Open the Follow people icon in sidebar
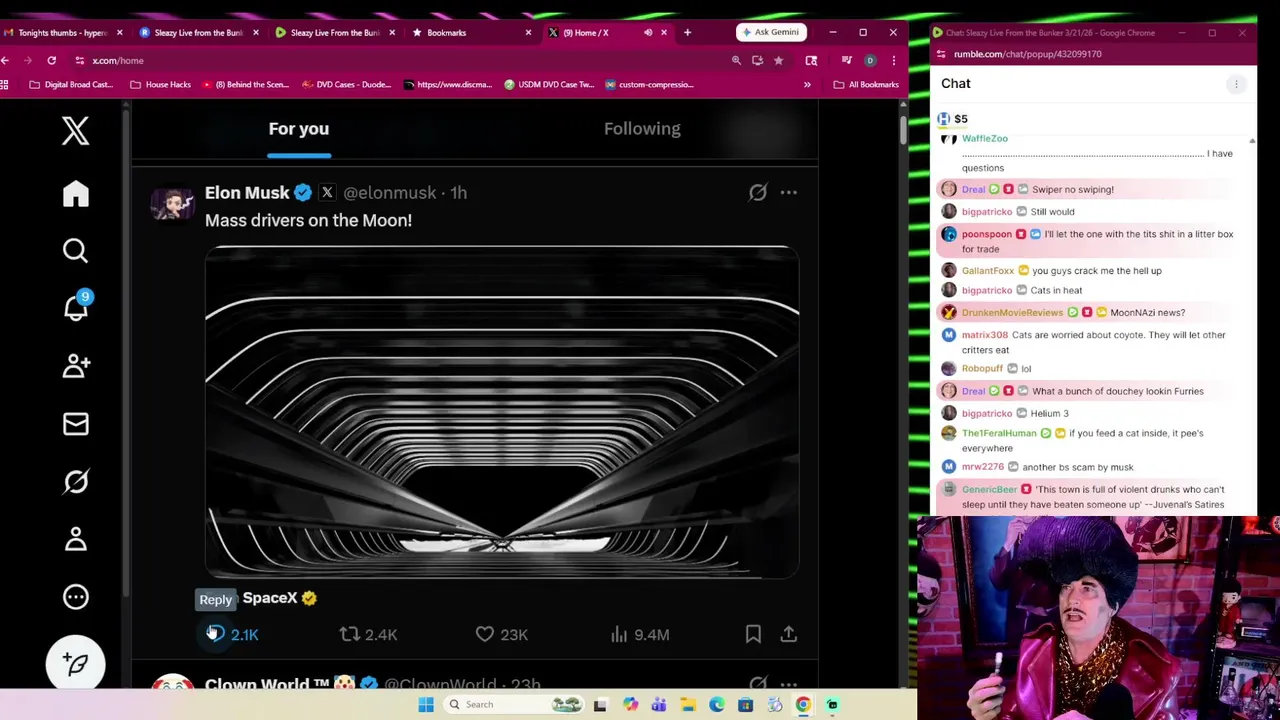The width and height of the screenshot is (1280, 720). (76, 366)
